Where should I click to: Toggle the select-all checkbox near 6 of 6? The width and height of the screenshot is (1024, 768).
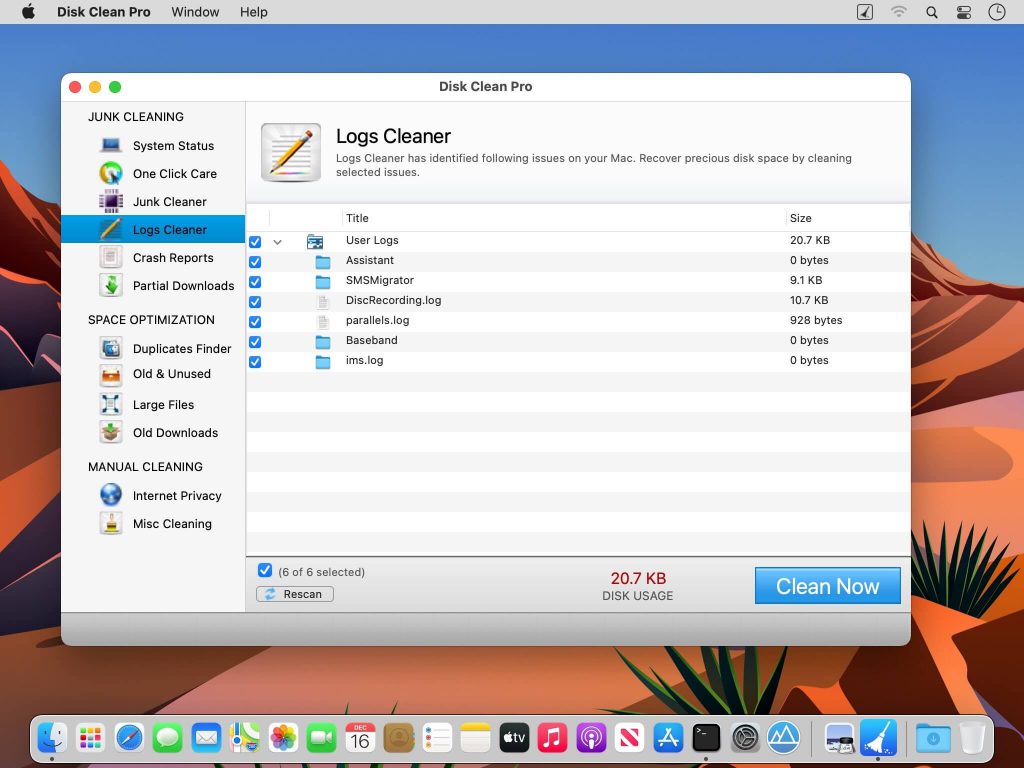click(264, 570)
